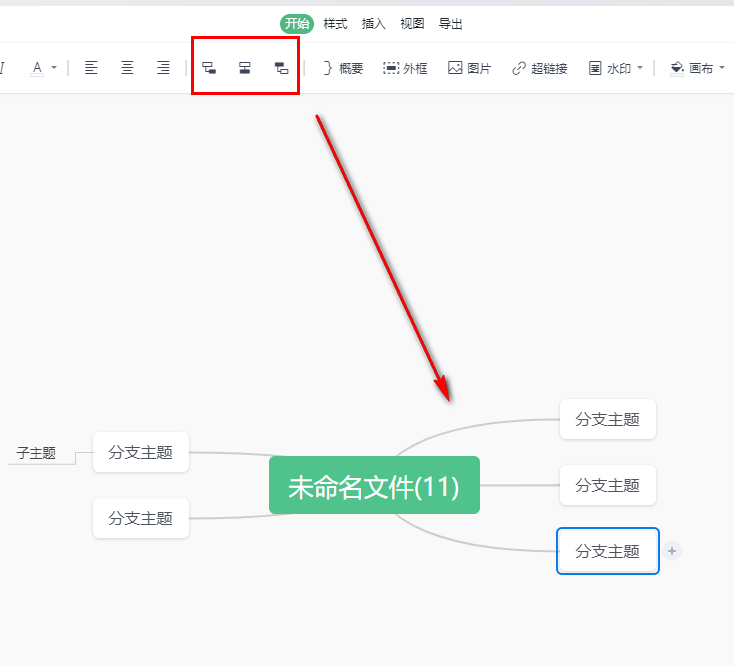Switch to the 样式 tab

(x=335, y=23)
